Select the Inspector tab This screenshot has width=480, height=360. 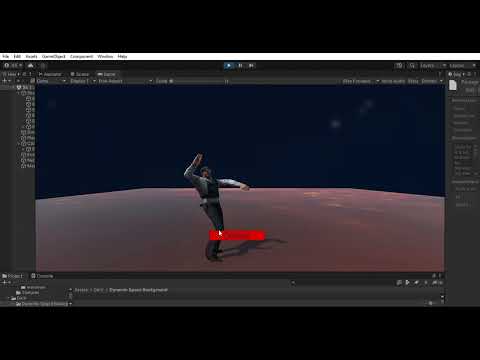click(x=457, y=74)
